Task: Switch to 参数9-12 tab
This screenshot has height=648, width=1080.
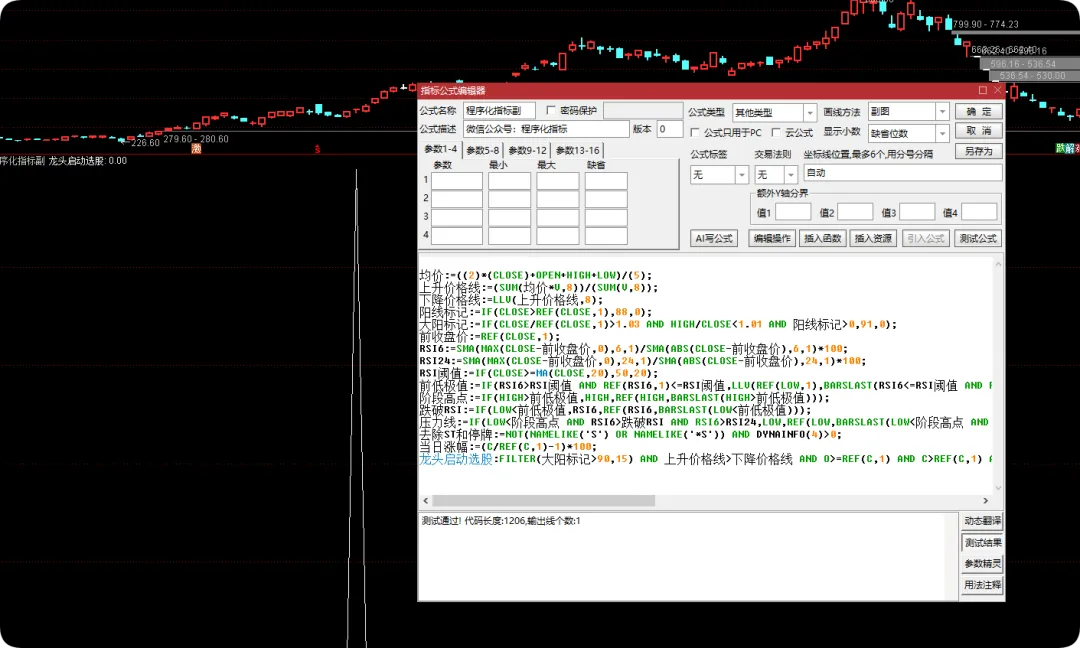Action: (528, 150)
